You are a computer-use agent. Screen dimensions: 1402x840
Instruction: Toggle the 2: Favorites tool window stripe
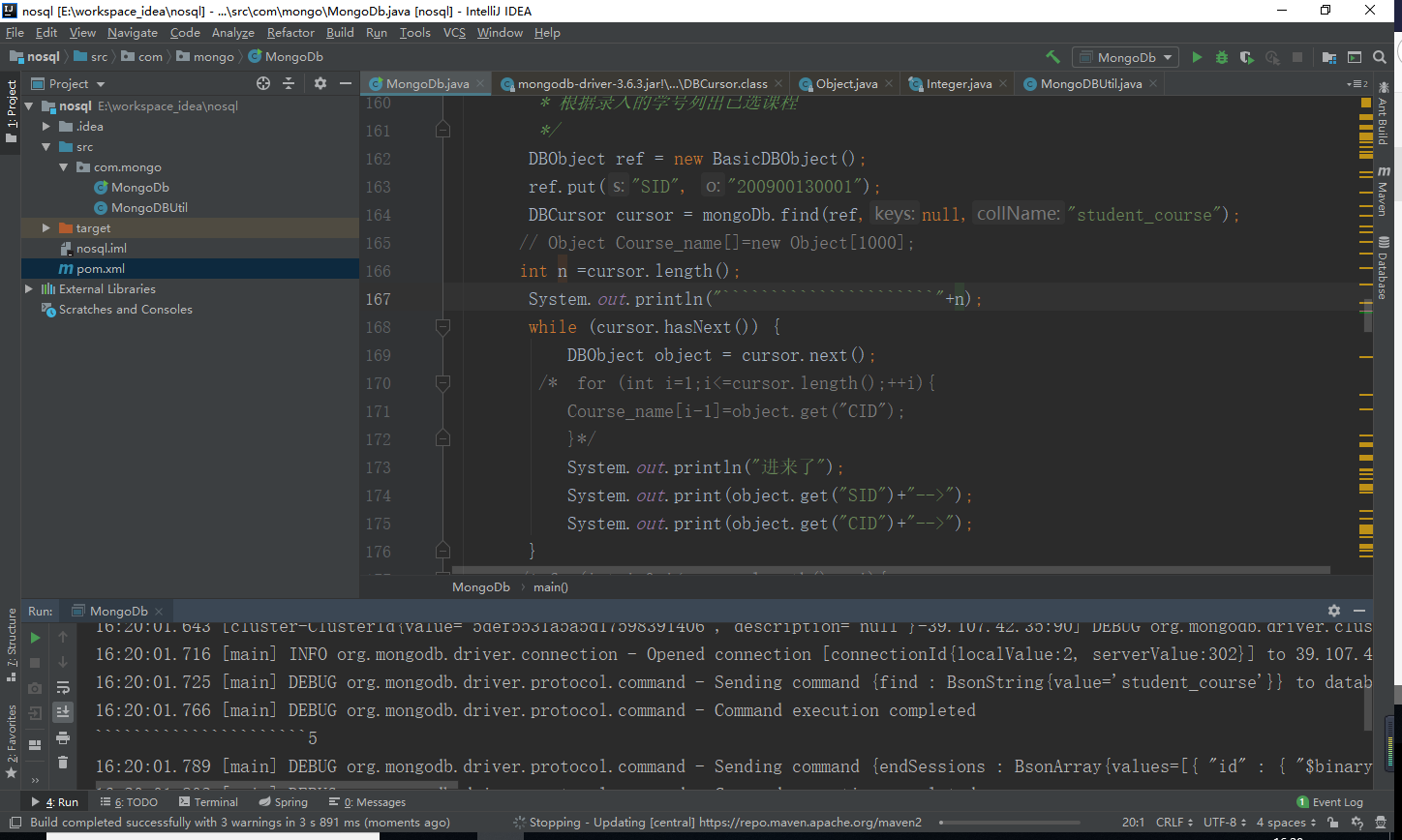coord(11,742)
